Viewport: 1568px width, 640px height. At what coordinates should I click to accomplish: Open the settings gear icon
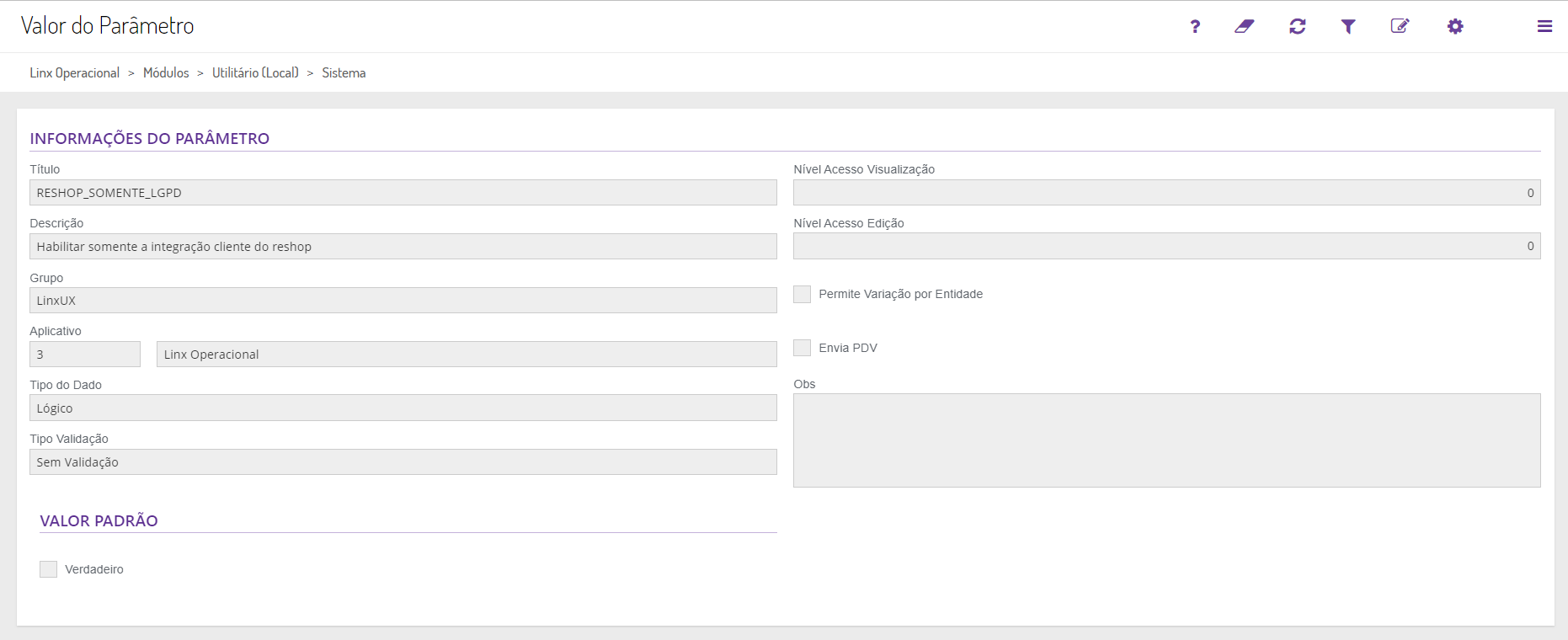(1455, 27)
